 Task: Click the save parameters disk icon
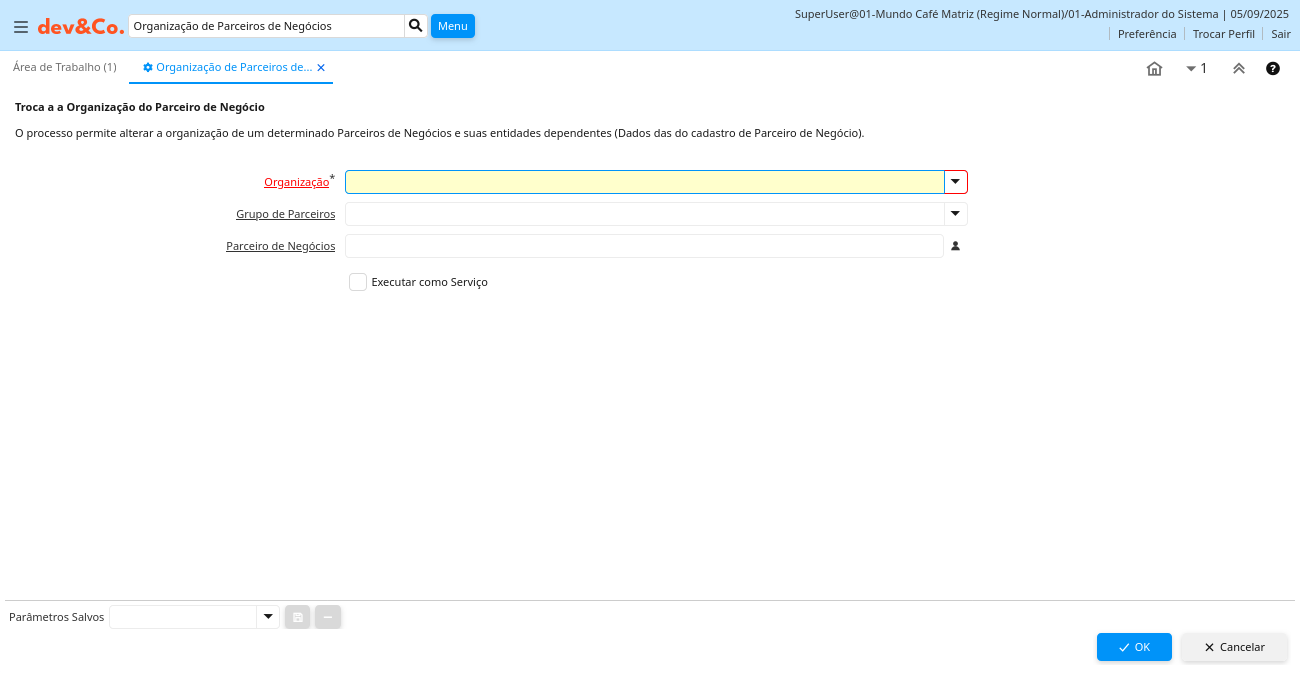coord(297,617)
